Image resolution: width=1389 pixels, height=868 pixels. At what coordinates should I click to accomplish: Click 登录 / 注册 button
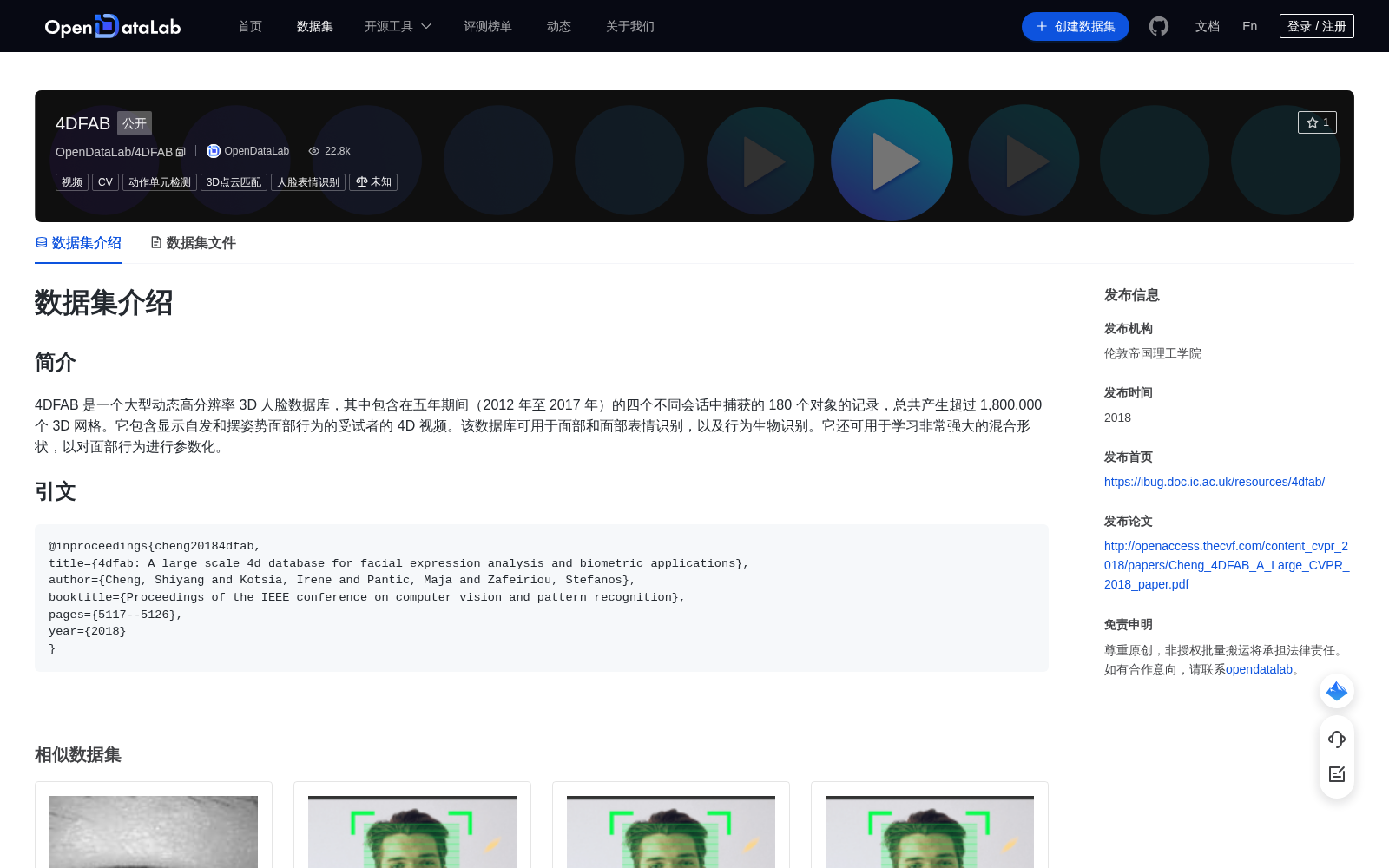point(1317,26)
